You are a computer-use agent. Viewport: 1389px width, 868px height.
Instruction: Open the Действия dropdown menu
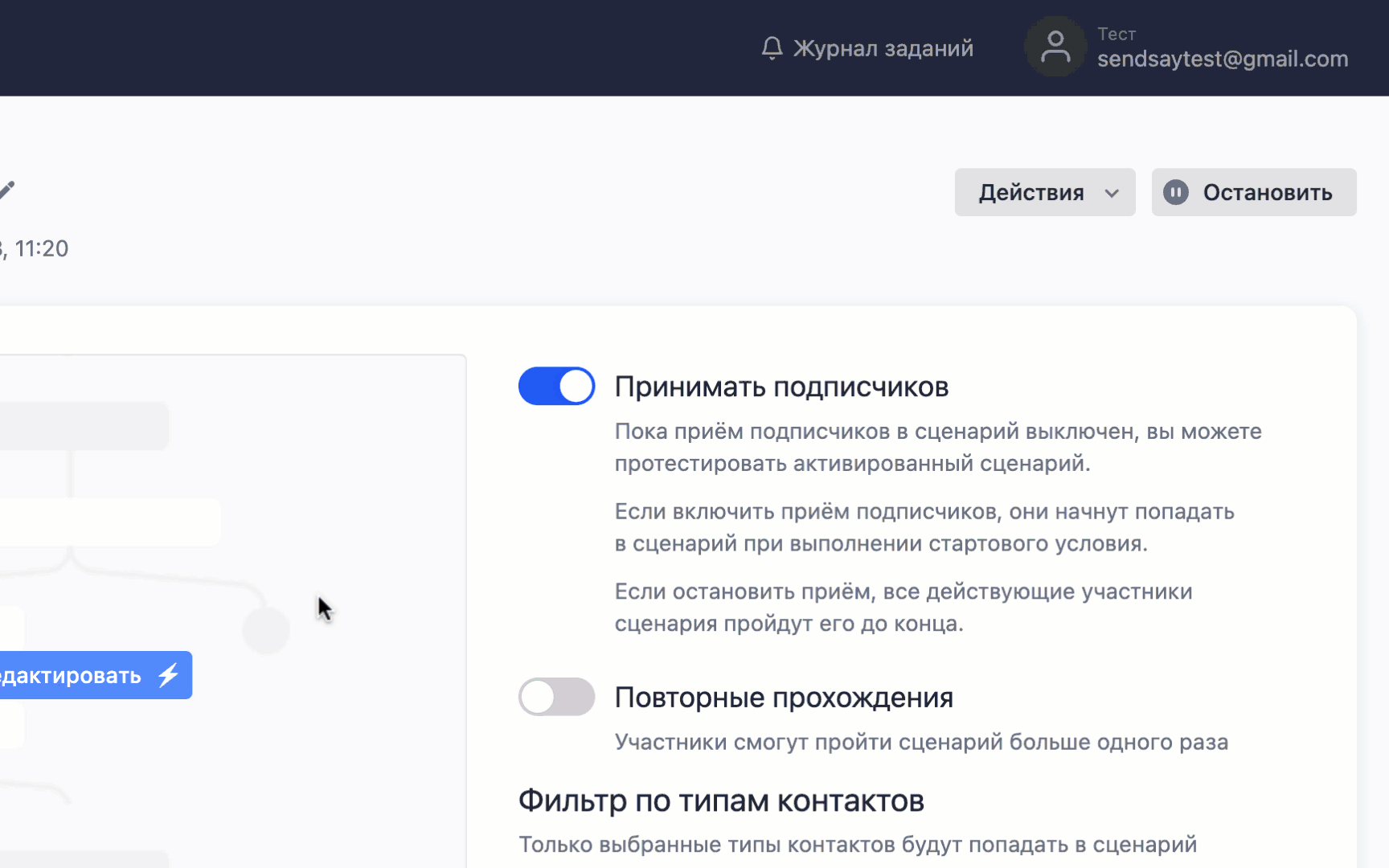pyautogui.click(x=1043, y=193)
